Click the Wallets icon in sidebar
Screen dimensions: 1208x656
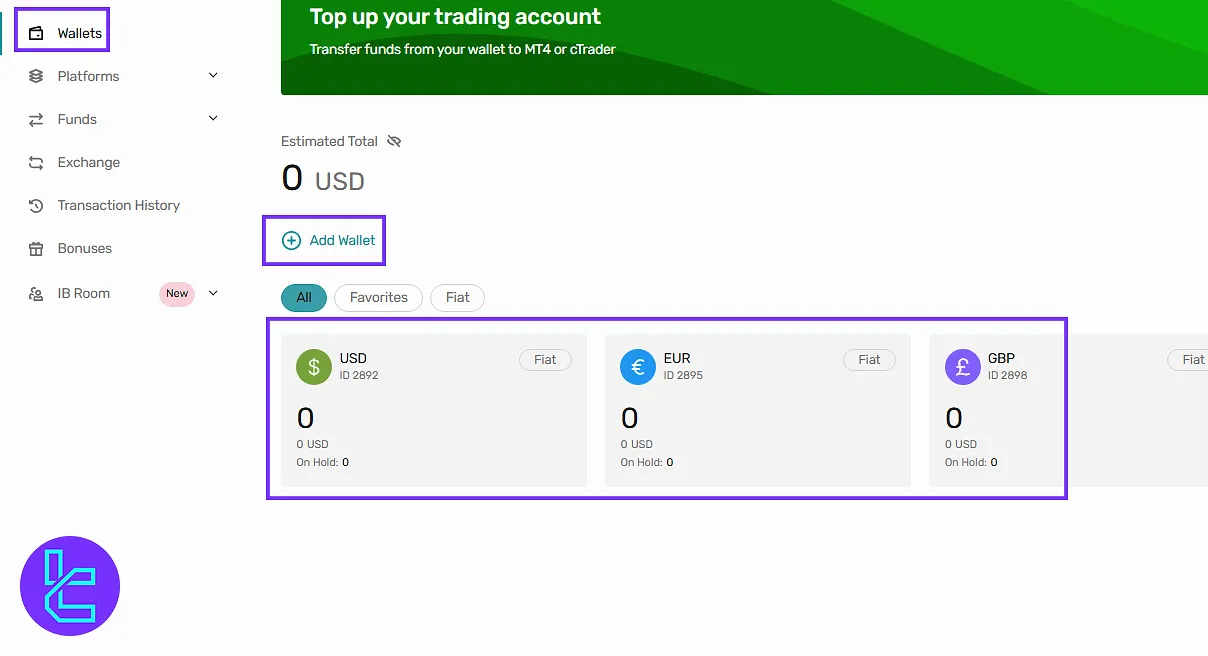tap(36, 33)
